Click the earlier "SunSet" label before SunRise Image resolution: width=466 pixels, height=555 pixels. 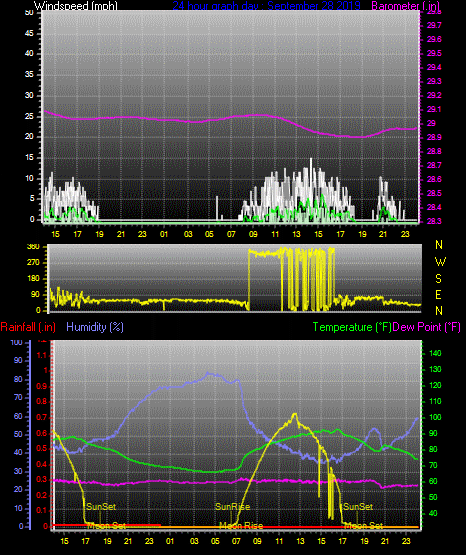click(x=101, y=507)
